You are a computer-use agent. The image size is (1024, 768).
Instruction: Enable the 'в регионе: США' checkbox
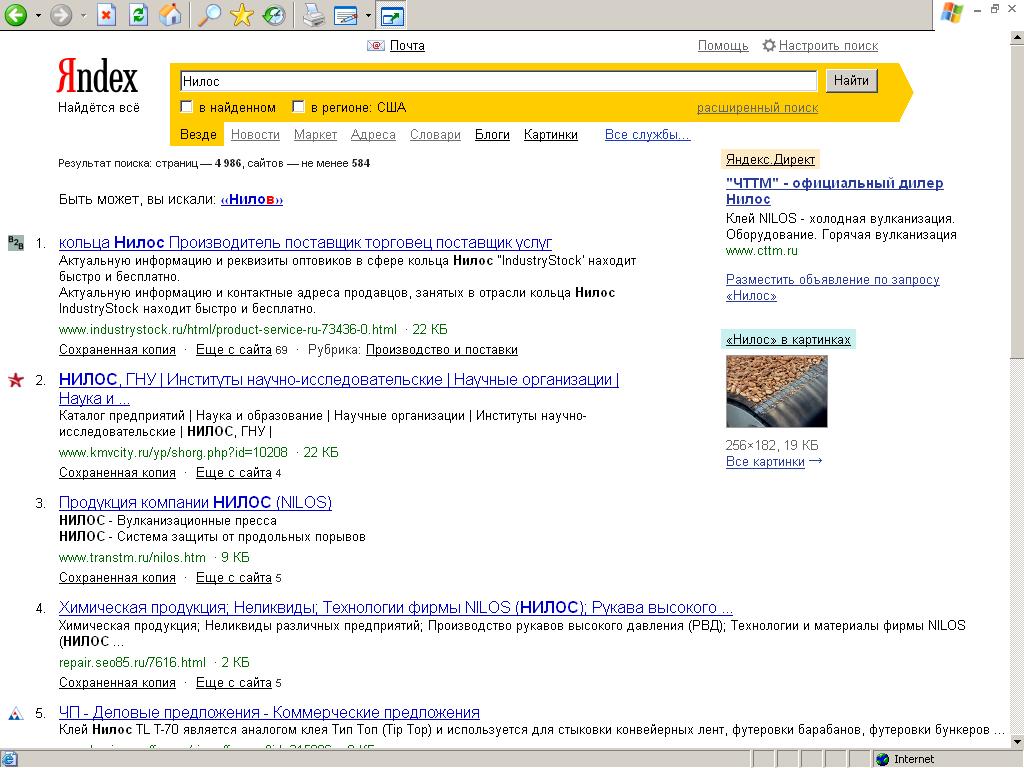pyautogui.click(x=298, y=106)
